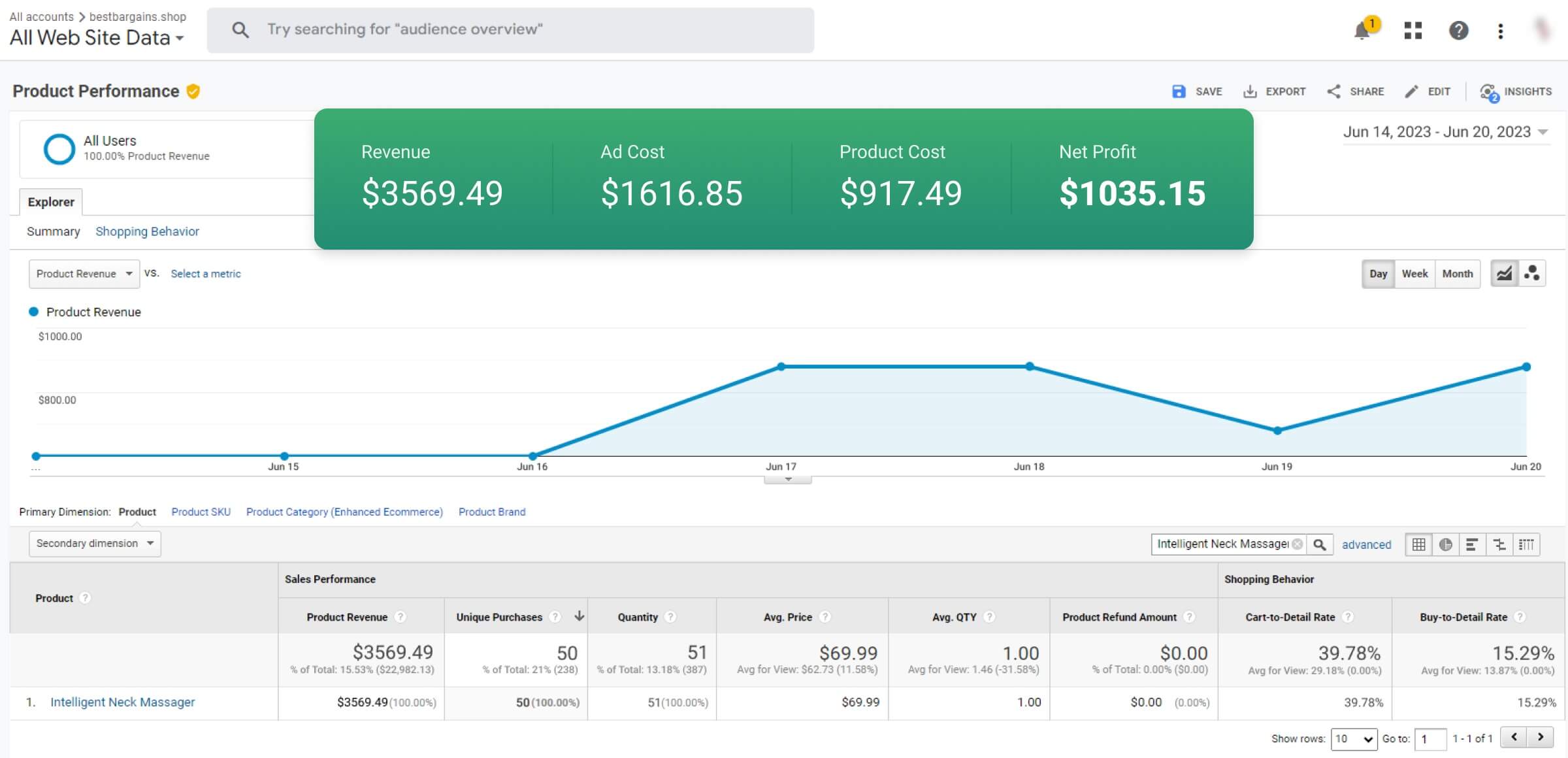Open the date range selector
This screenshot has height=758, width=1568.
1445,132
